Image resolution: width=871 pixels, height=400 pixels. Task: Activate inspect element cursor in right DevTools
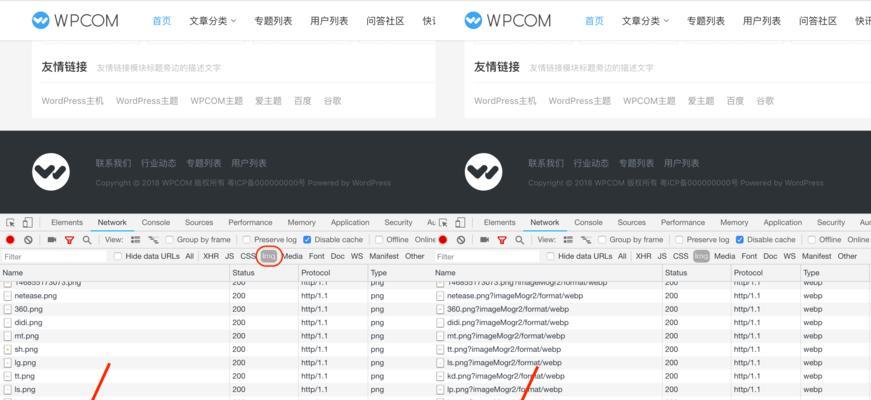pos(443,223)
